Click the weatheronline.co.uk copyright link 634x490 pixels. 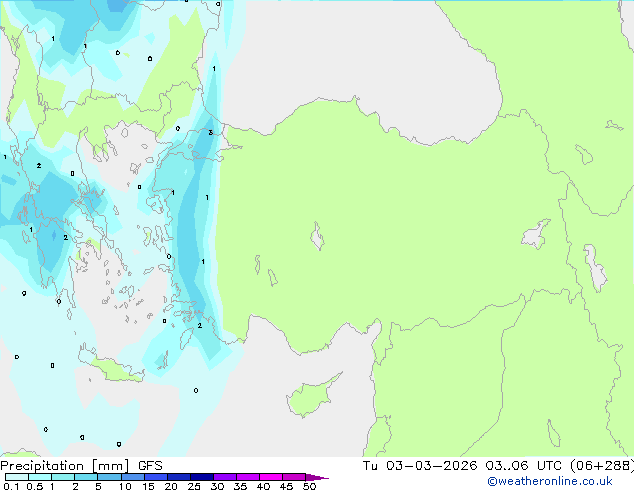click(550, 481)
